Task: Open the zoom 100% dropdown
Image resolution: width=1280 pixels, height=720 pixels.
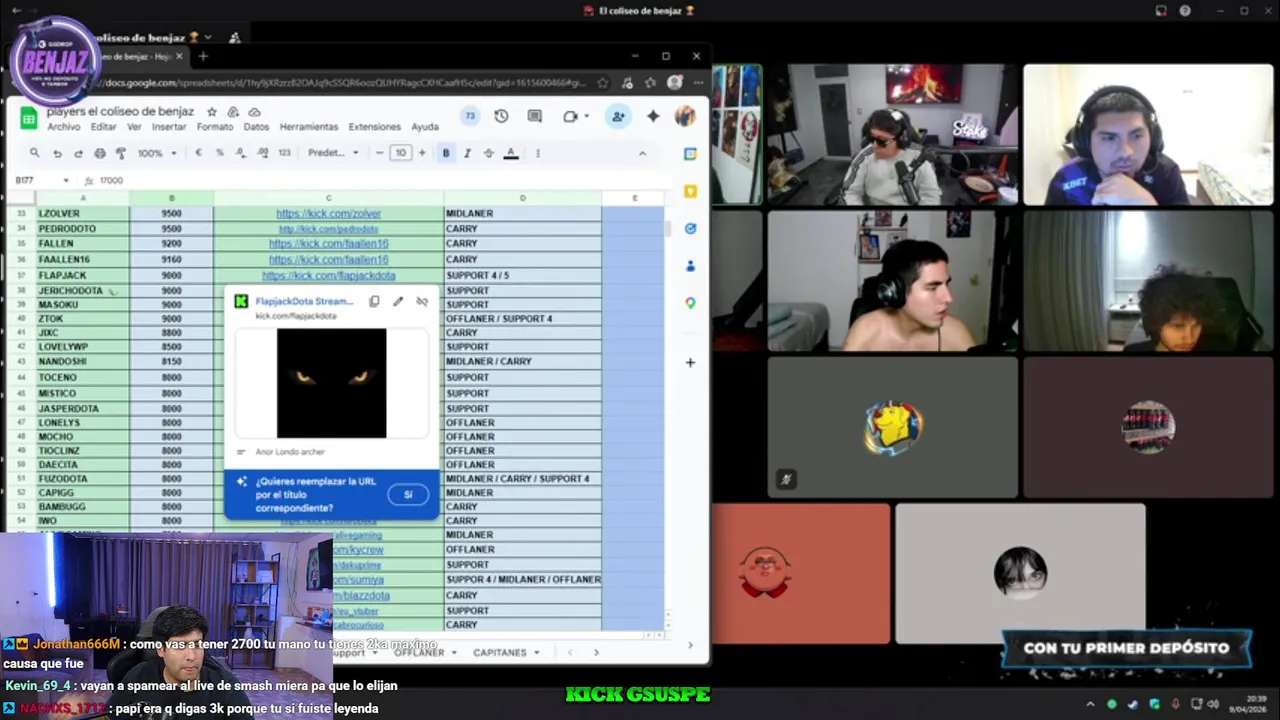Action: coord(157,153)
